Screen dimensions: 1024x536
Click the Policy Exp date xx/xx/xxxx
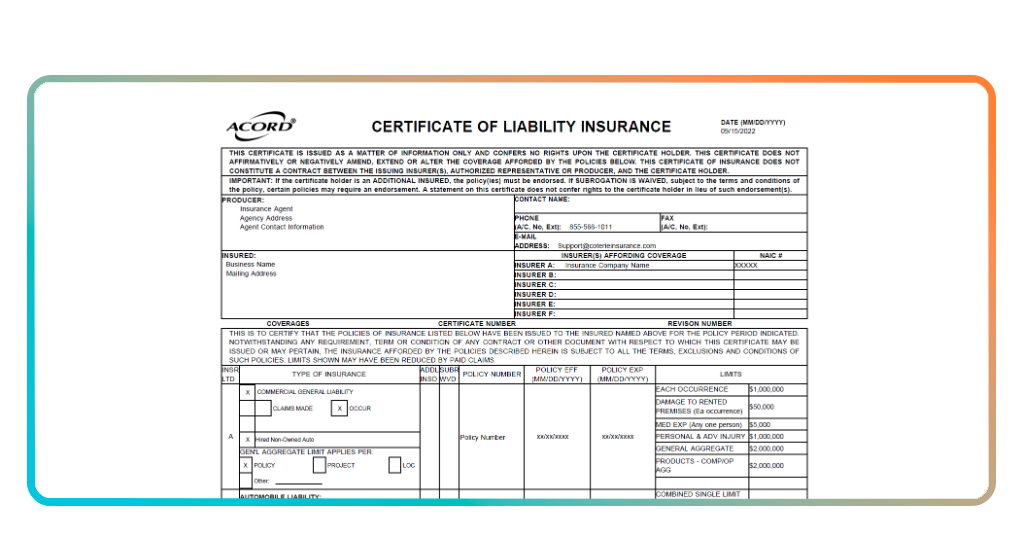[618, 437]
